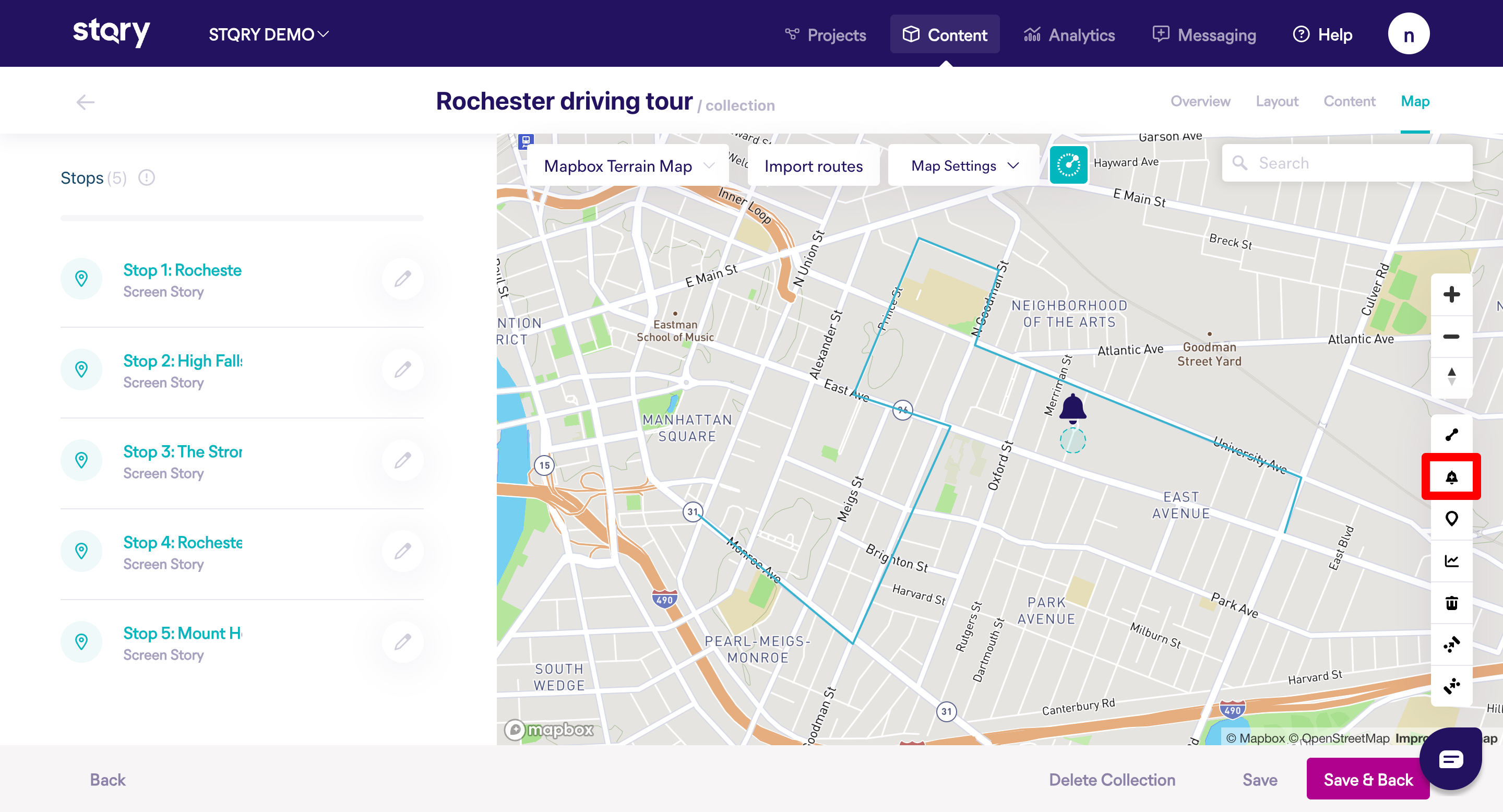
Task: Switch to the Layout tab
Action: click(x=1277, y=101)
